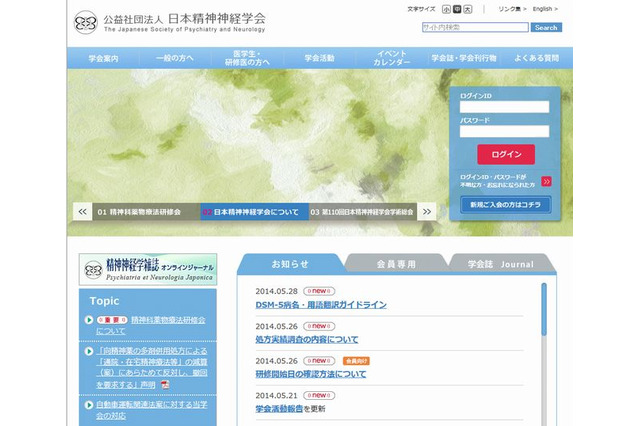The width and height of the screenshot is (640, 426).
Task: Click 会員向け orange tag on news item
Action: [356, 361]
